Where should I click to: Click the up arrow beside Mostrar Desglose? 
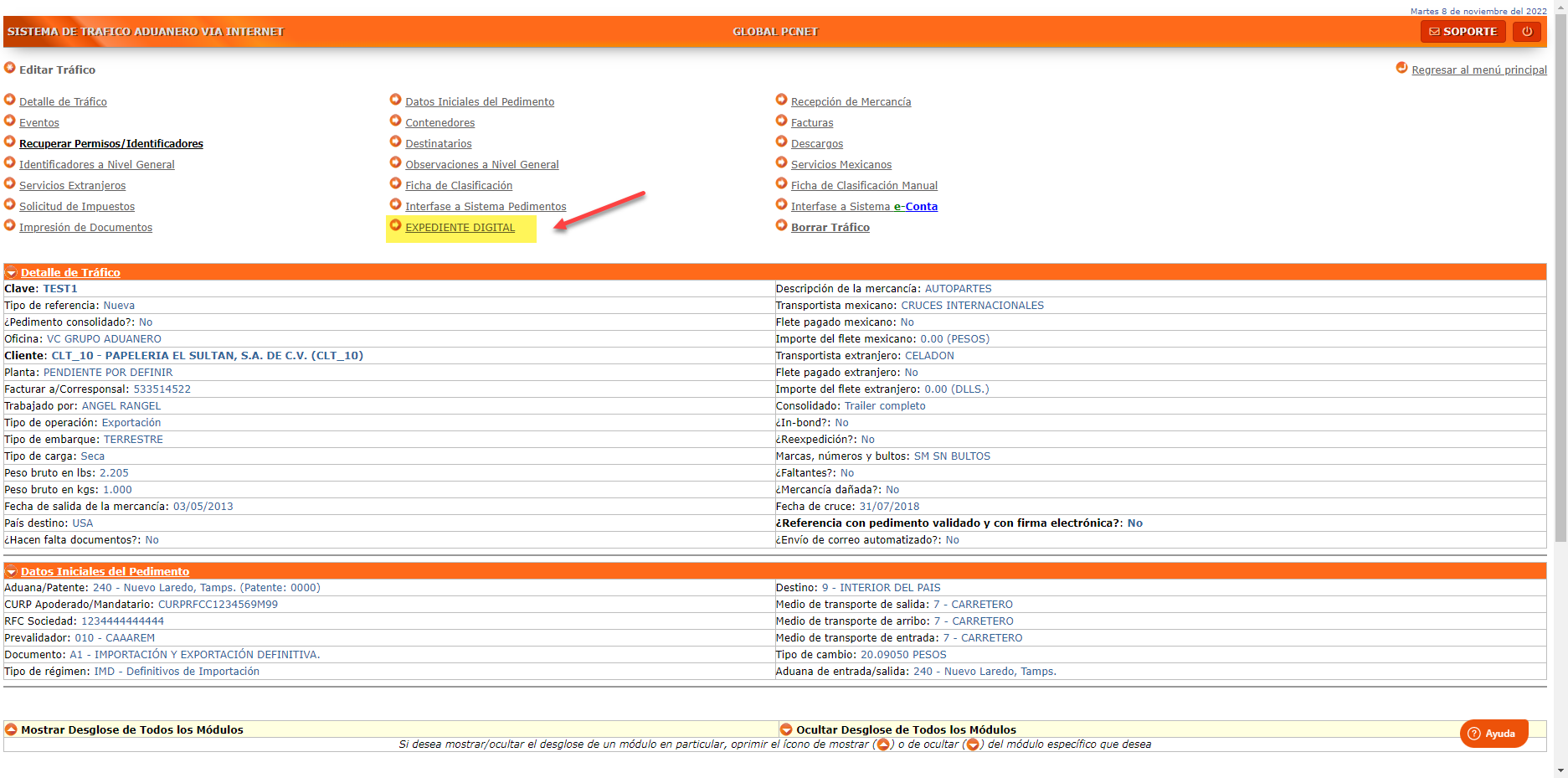(x=10, y=729)
